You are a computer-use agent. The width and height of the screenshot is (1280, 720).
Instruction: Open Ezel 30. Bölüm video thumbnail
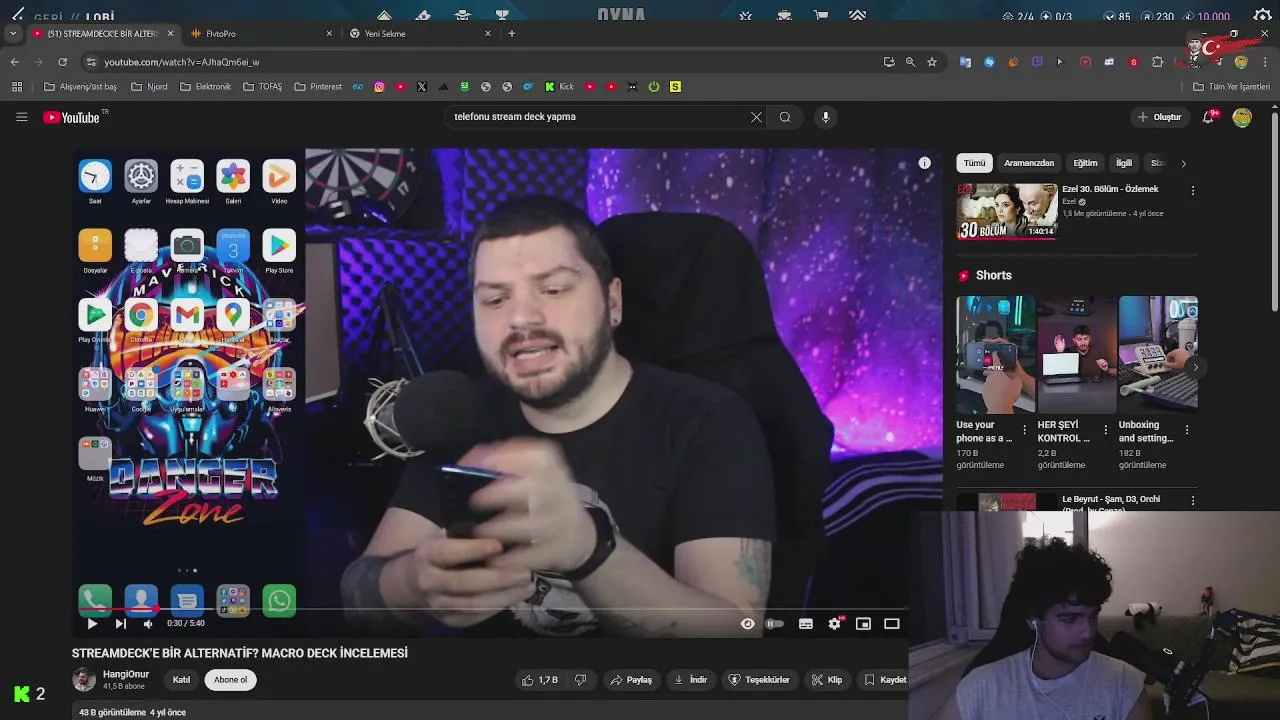click(1007, 211)
